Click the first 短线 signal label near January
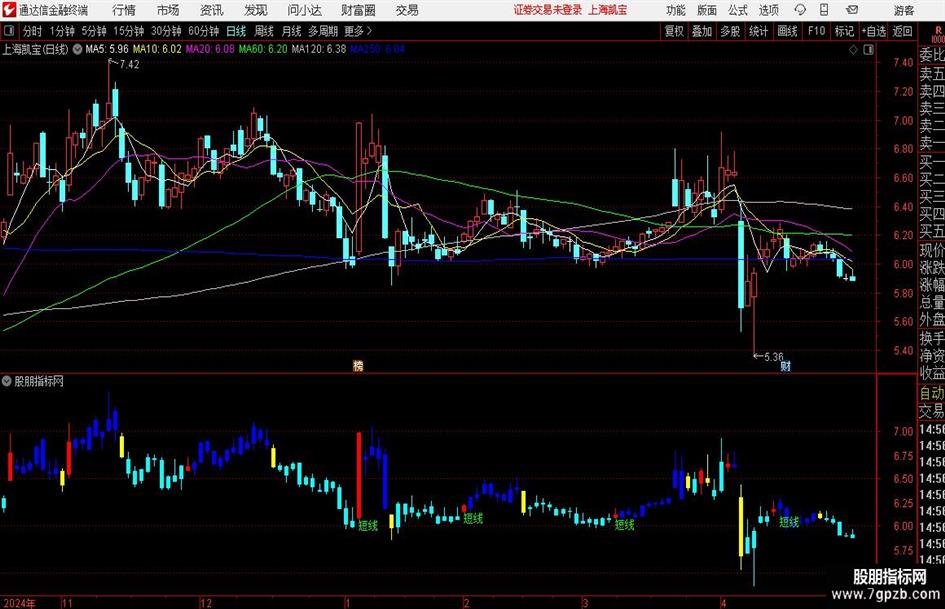This screenshot has width=945, height=609. (368, 525)
